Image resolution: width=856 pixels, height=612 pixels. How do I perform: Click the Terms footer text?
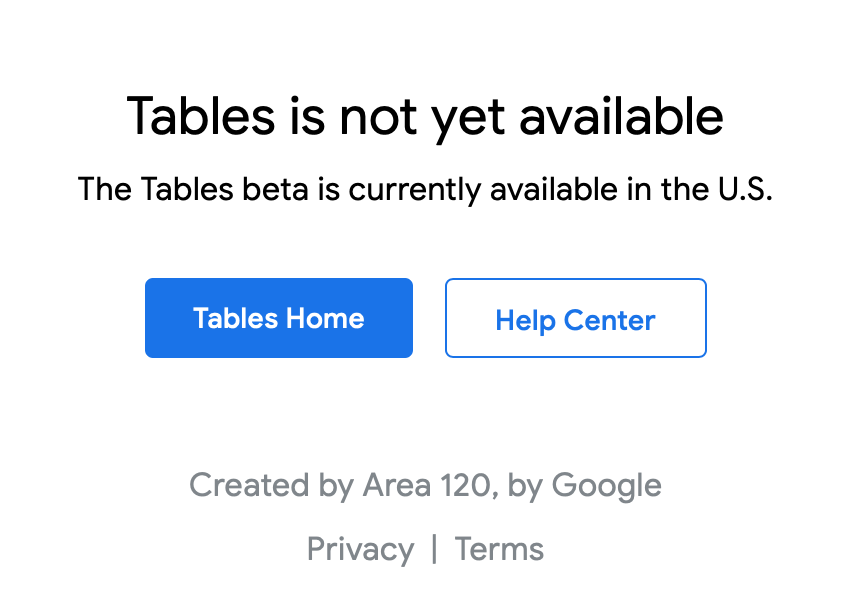499,549
